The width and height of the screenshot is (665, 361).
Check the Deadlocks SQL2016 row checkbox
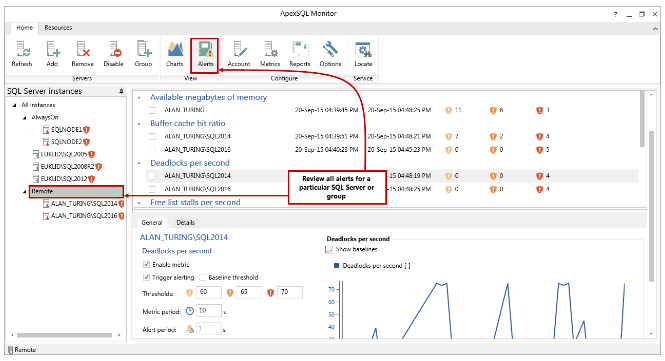click(x=152, y=189)
